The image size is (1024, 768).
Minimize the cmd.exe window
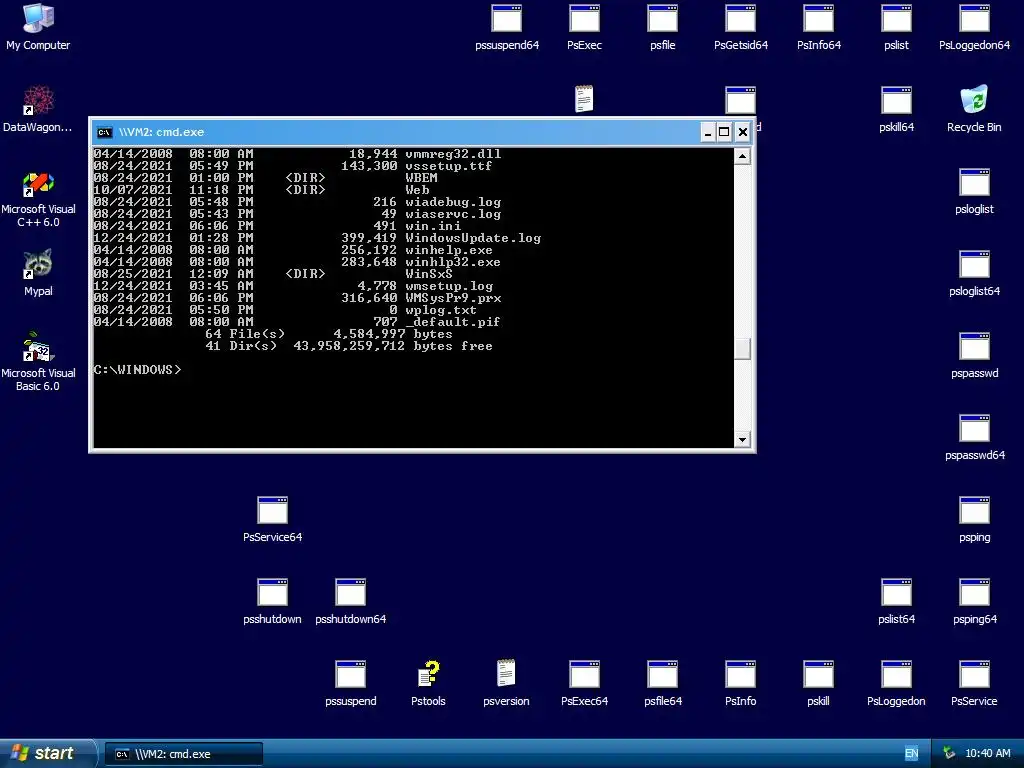[x=707, y=133]
